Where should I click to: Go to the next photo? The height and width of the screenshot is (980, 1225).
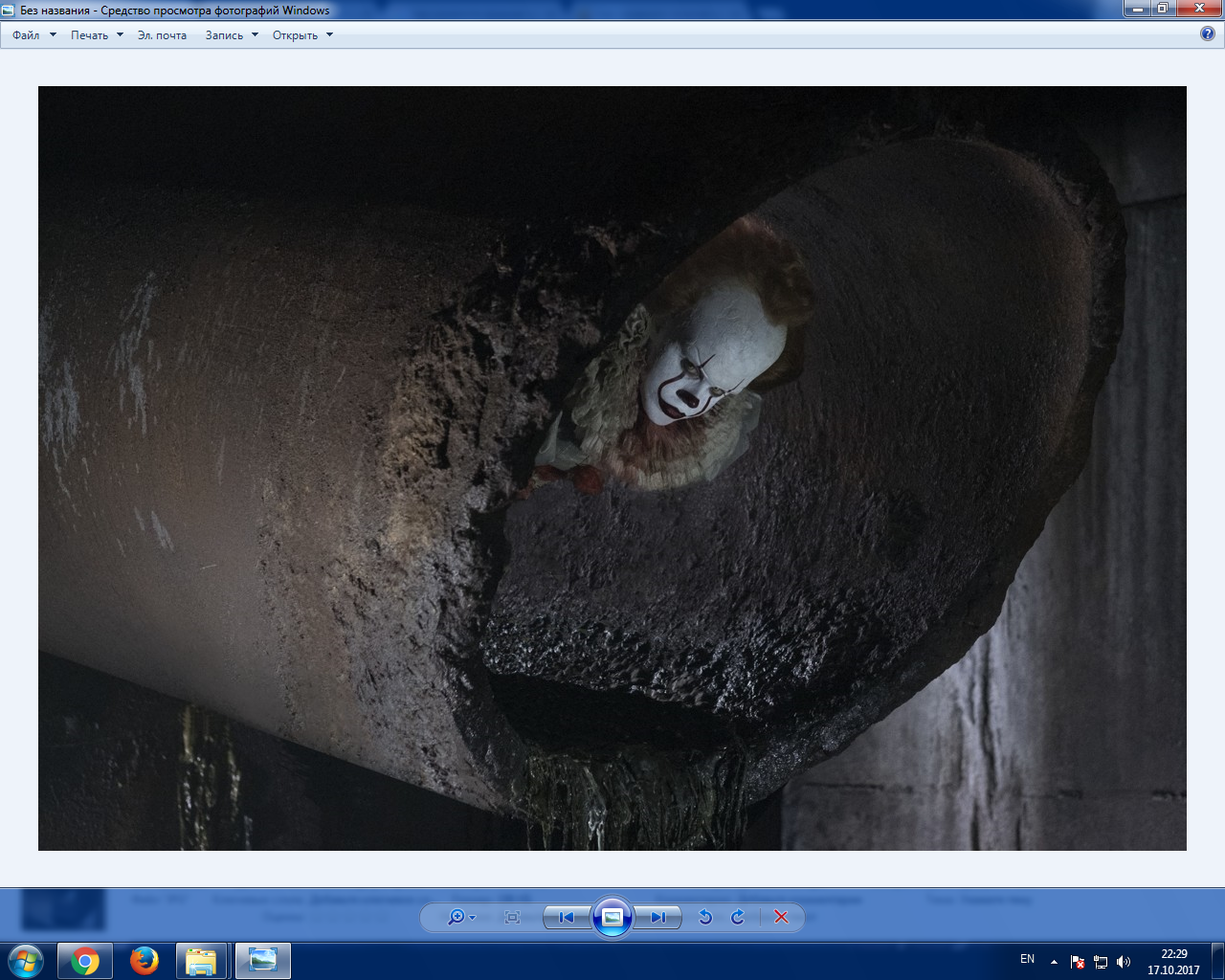[658, 917]
